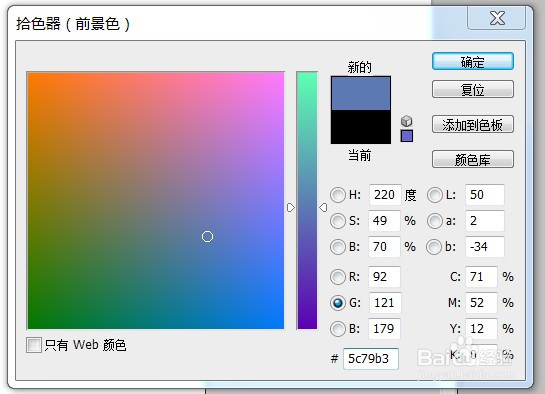Image resolution: width=545 pixels, height=394 pixels.
Task: Click the brightness field showing 70
Action: click(x=384, y=247)
